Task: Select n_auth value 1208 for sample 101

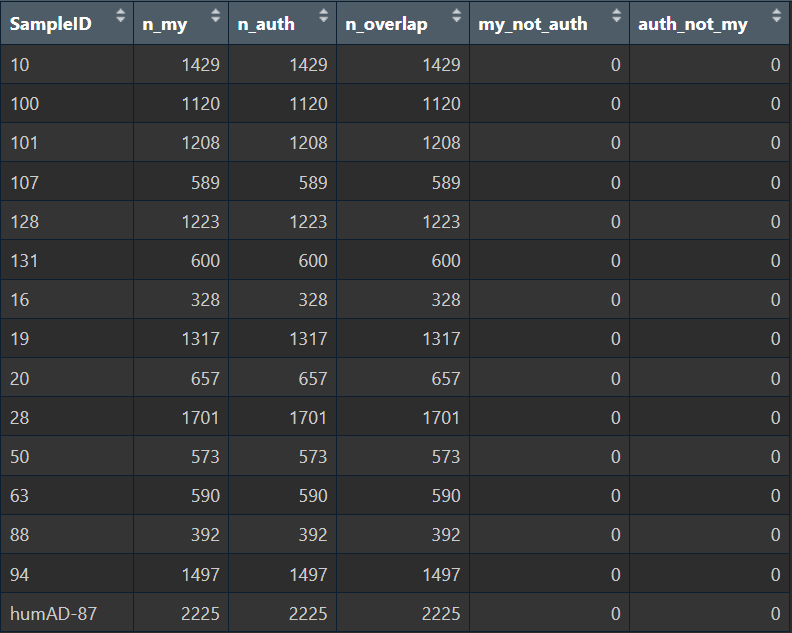Action: [x=308, y=143]
